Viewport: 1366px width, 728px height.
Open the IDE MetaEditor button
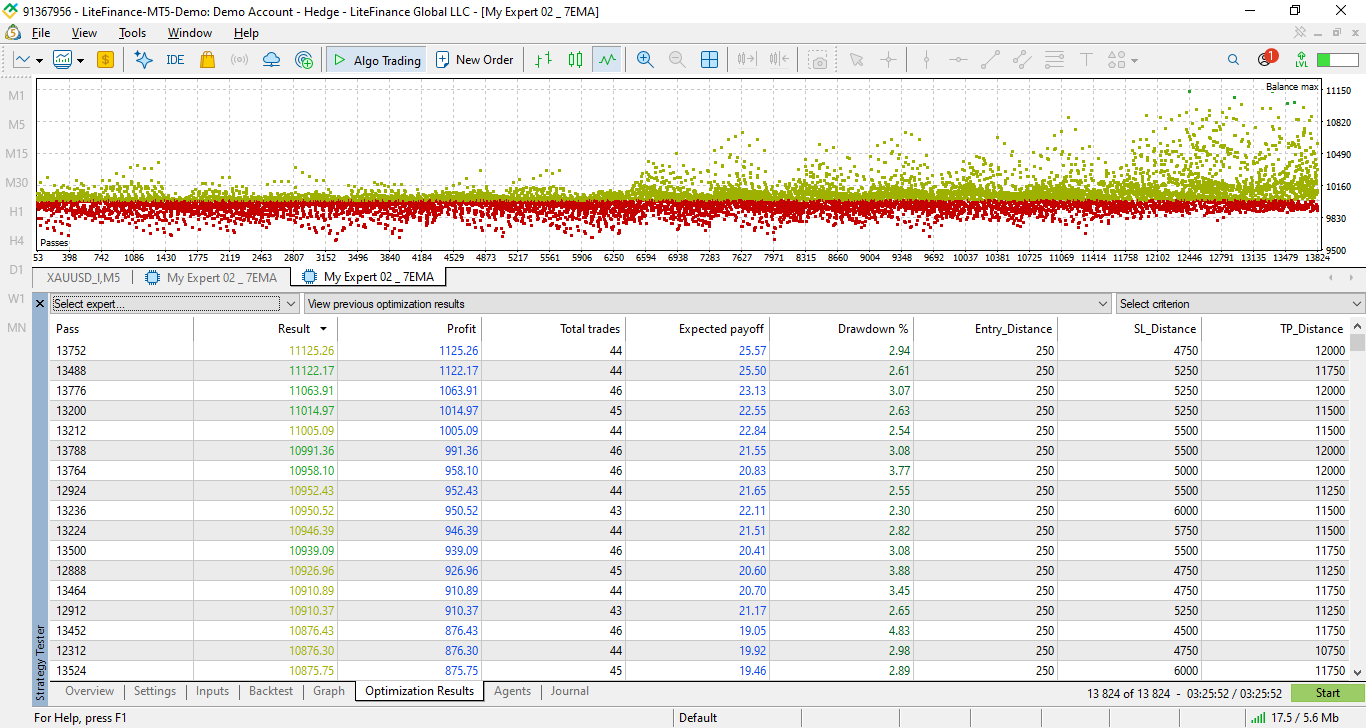click(175, 60)
